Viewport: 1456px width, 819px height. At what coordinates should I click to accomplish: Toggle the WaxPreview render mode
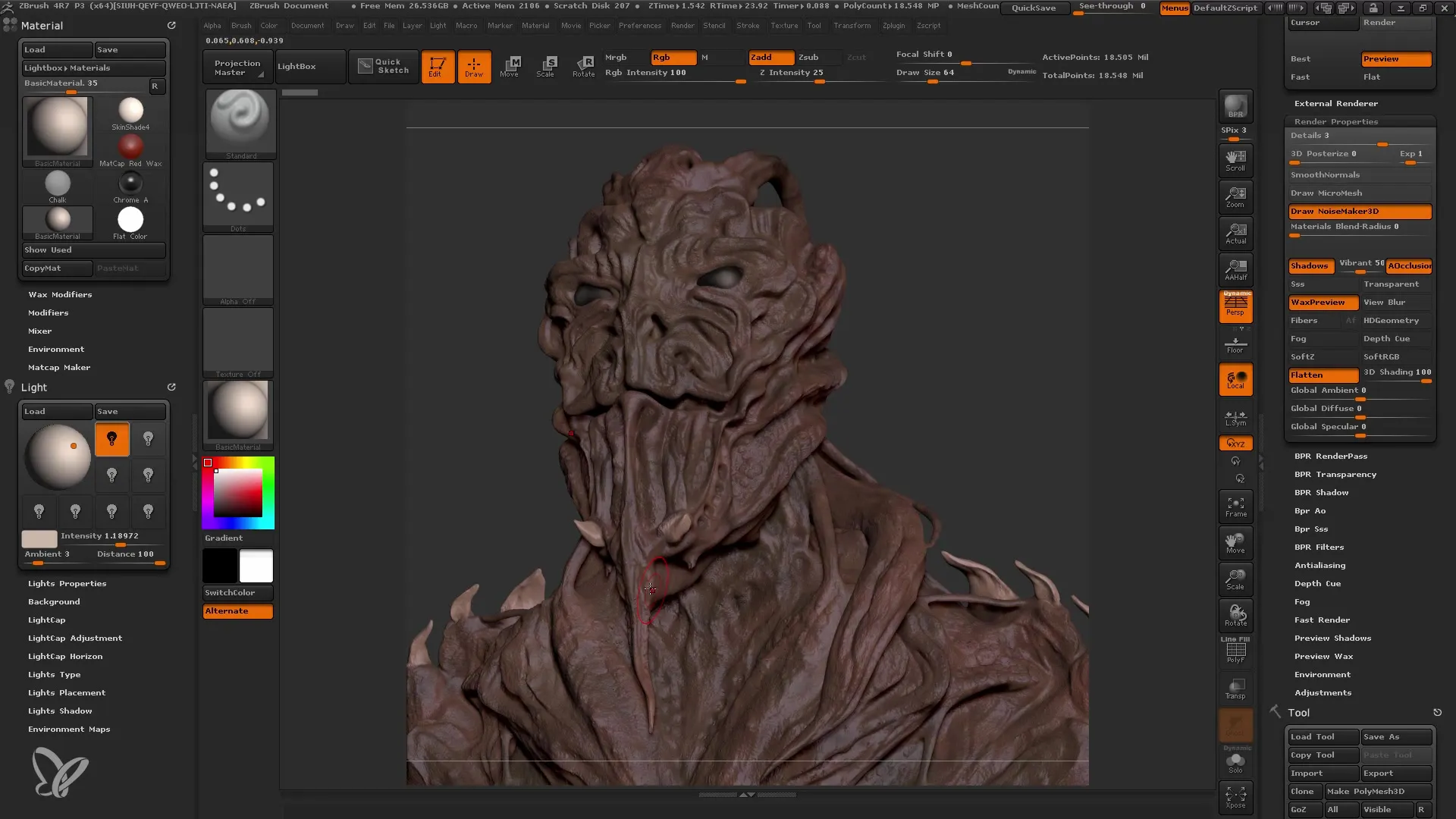click(1318, 301)
